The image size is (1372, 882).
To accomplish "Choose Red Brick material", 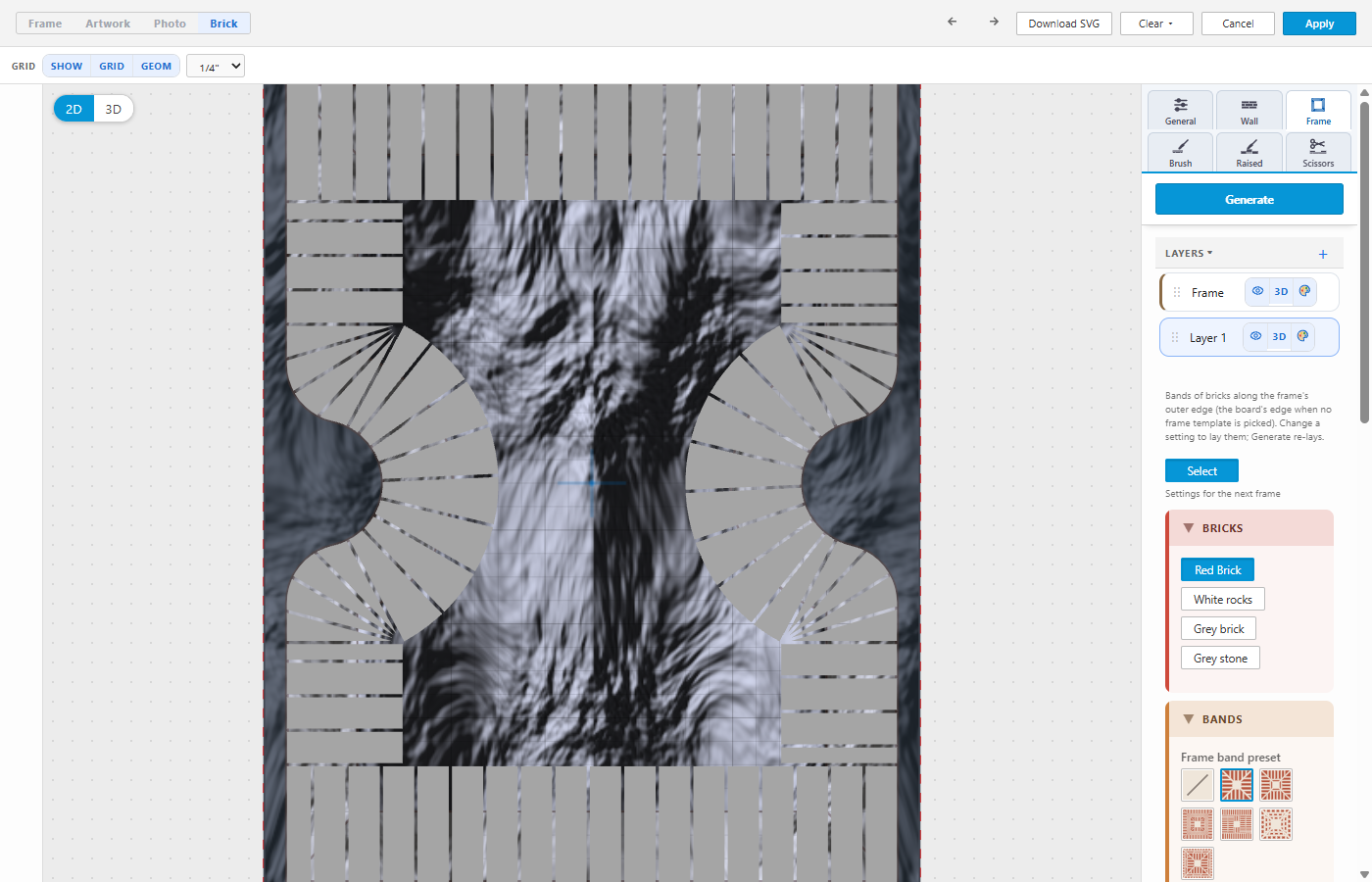I will 1217,569.
